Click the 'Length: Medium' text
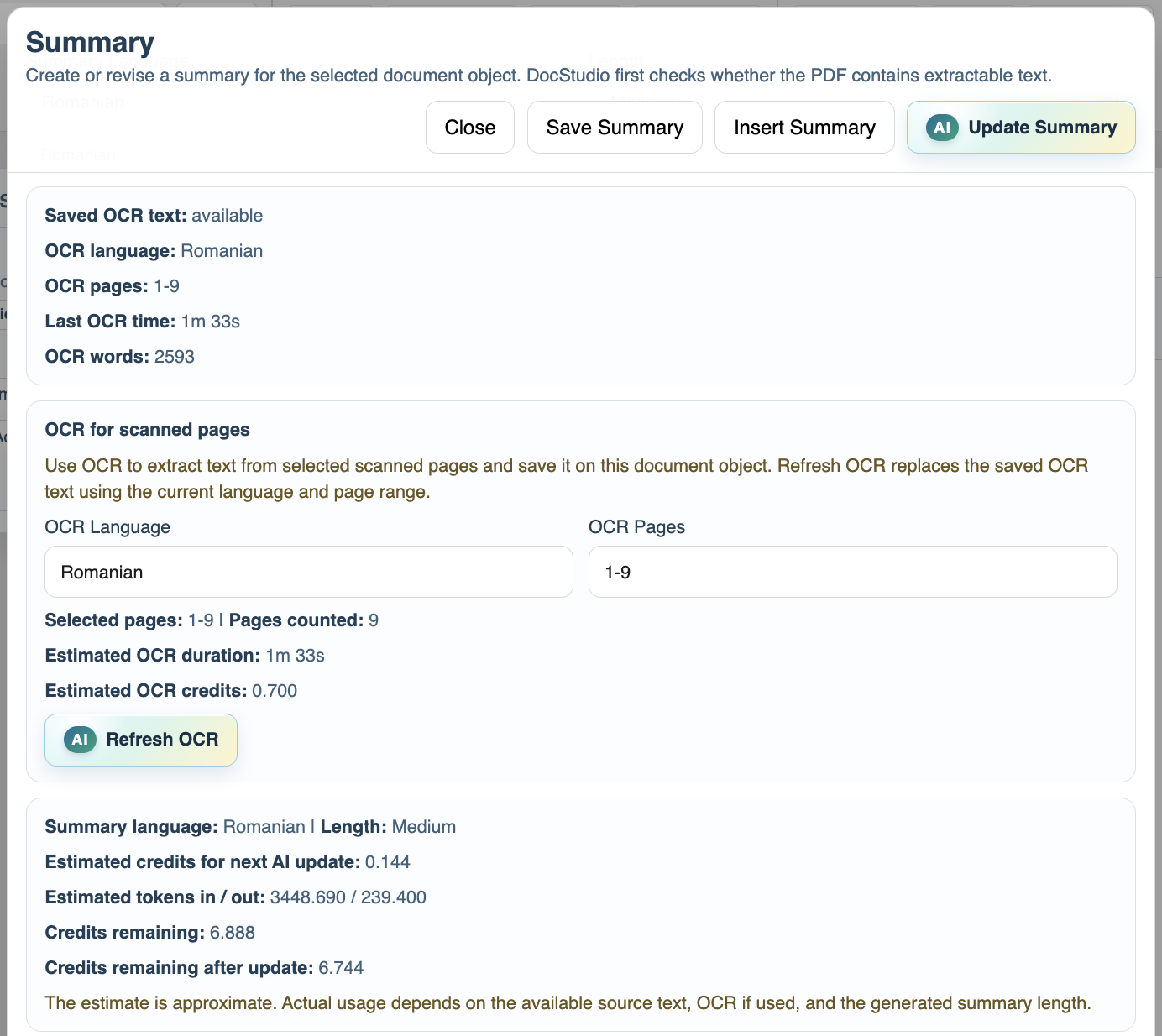Screen dimensions: 1162x1036 coord(388,827)
